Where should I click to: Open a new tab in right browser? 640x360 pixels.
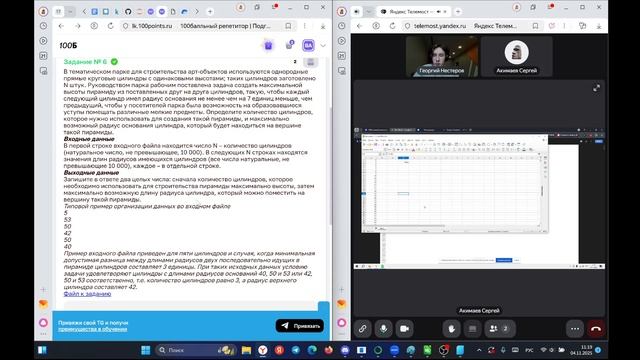tap(458, 11)
